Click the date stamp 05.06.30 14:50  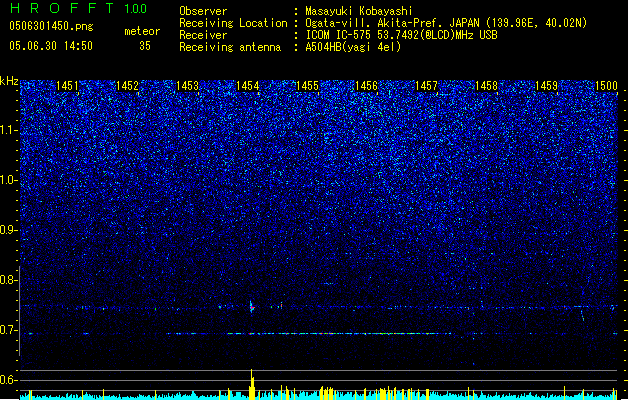tap(51, 46)
